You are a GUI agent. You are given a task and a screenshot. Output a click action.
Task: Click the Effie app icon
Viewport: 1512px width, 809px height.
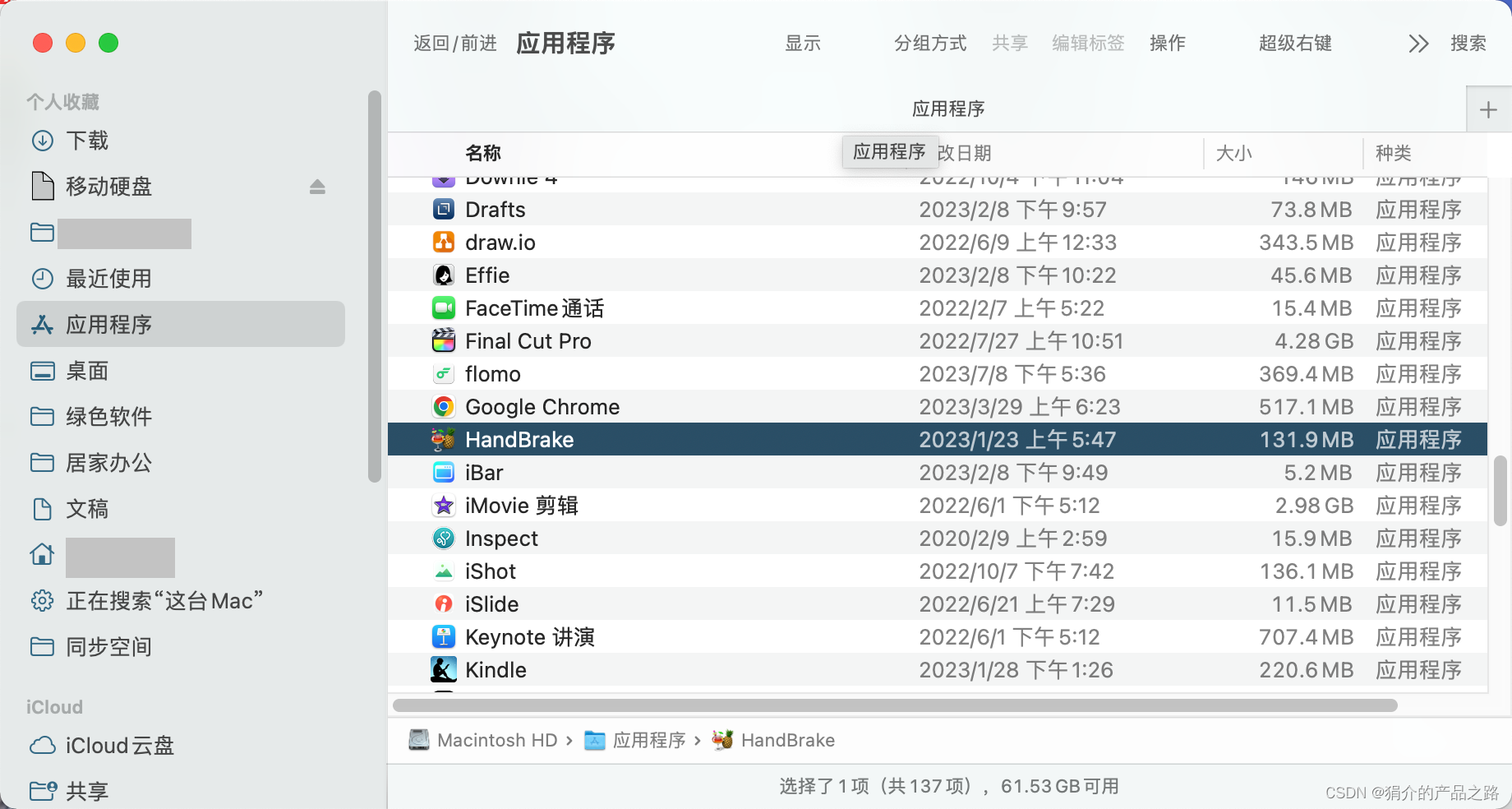click(444, 275)
